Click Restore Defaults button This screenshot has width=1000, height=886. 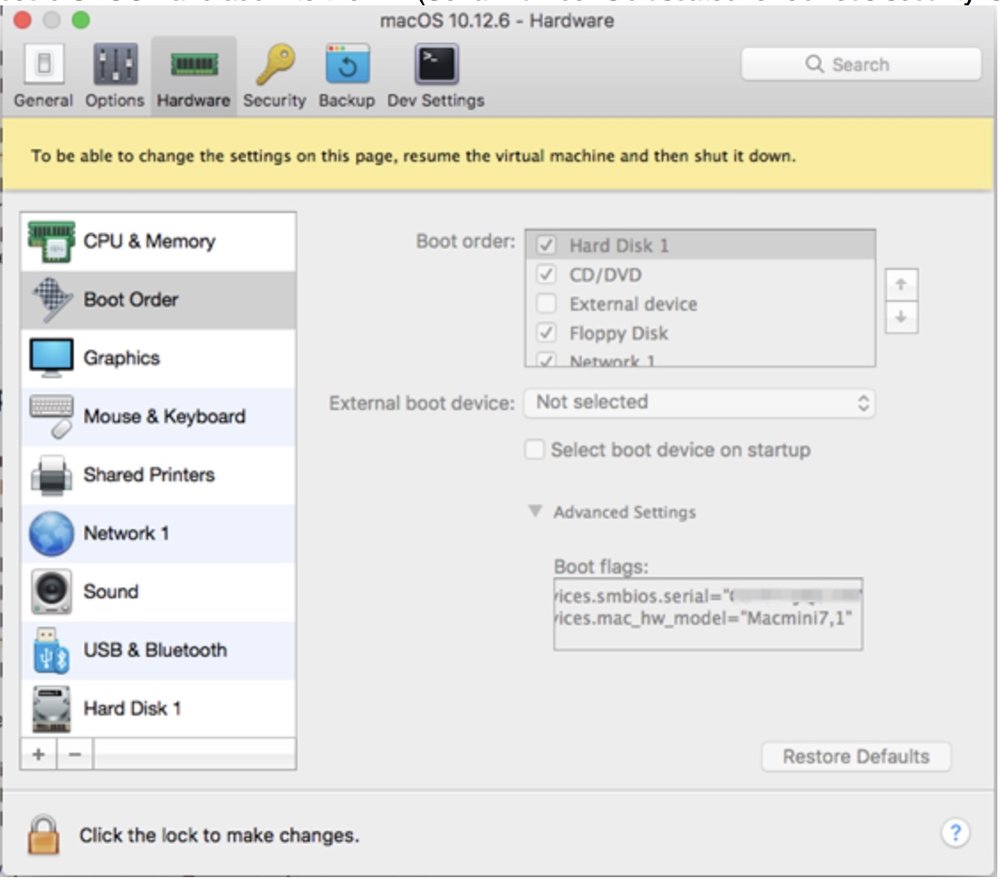(857, 757)
